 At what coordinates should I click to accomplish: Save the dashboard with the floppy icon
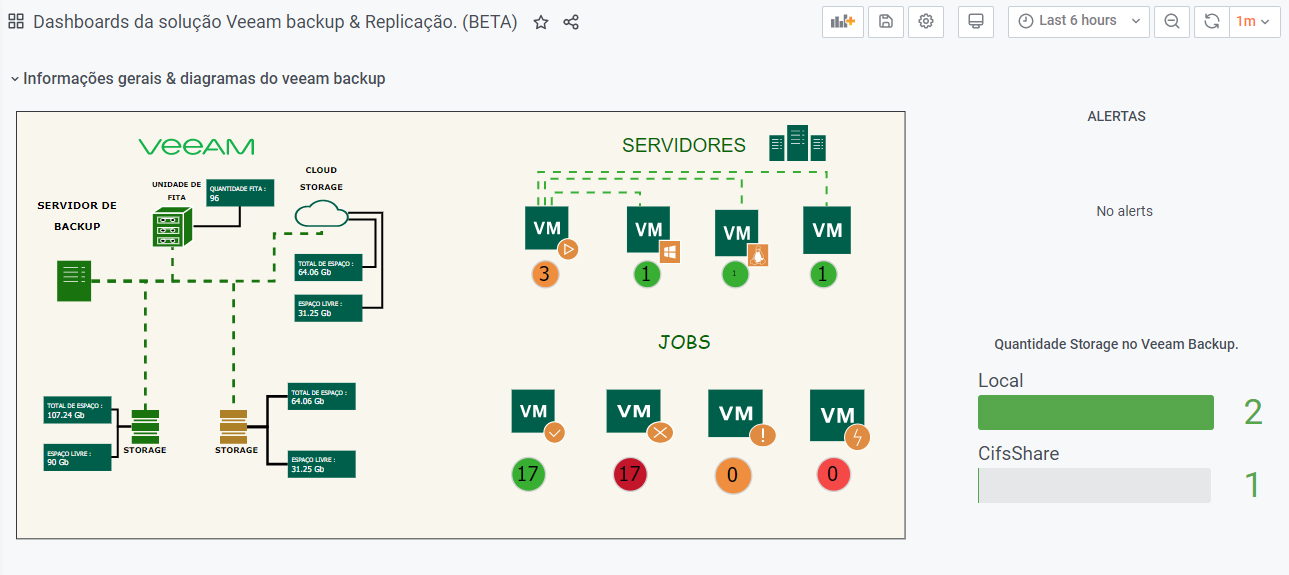coord(886,21)
